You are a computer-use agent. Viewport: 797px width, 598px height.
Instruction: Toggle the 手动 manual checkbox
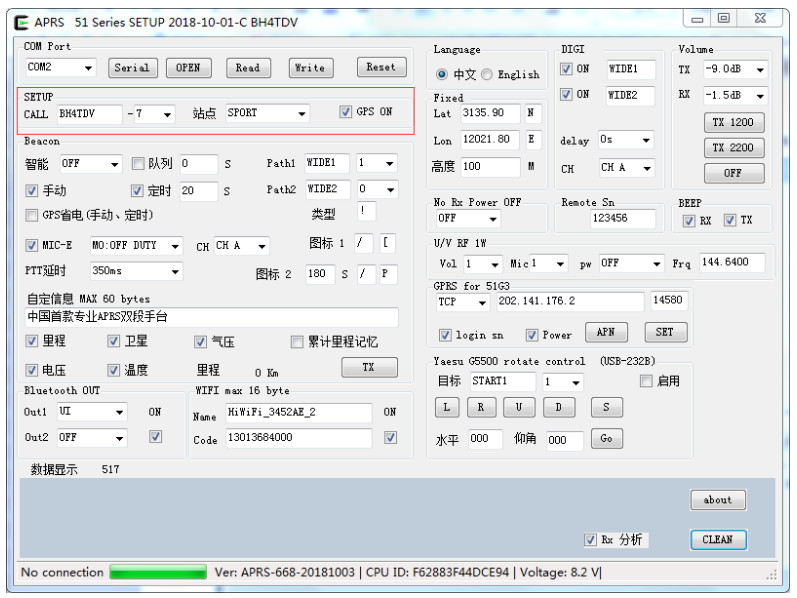pos(32,191)
